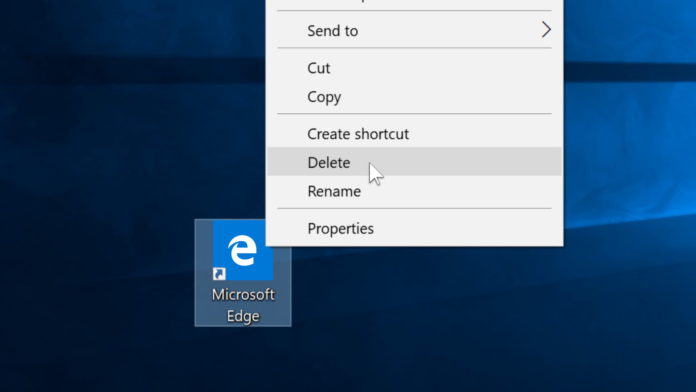Expand the Send to submenu chevron
The image size is (696, 392).
coord(546,30)
